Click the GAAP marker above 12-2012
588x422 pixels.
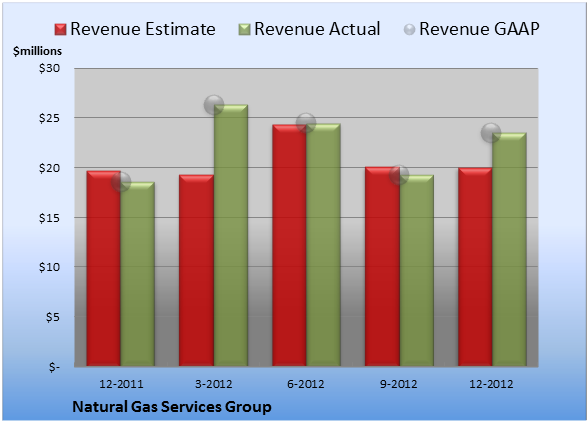491,132
